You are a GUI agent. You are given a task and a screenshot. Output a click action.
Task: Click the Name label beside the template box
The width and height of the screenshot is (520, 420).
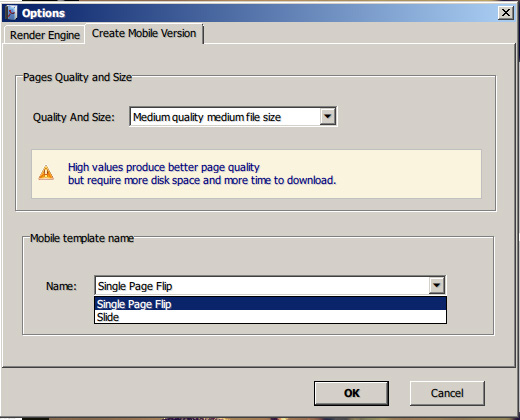61,286
